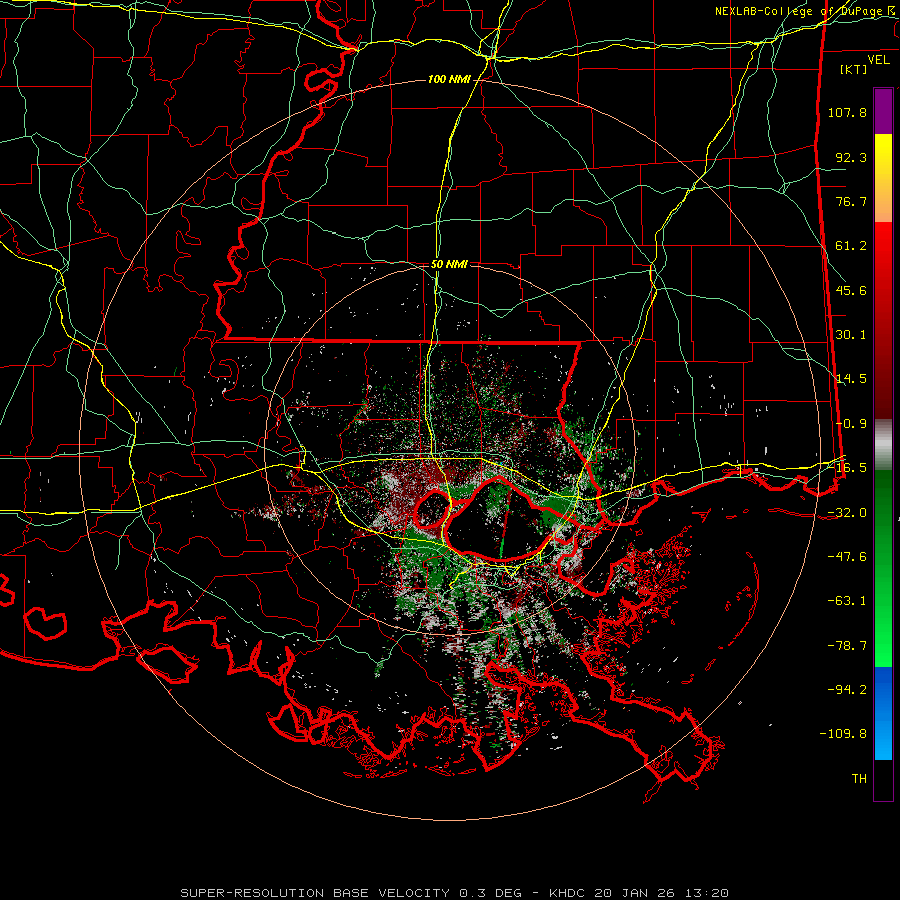Click the 100 NMI range ring label
This screenshot has height=900, width=900.
coord(449,79)
